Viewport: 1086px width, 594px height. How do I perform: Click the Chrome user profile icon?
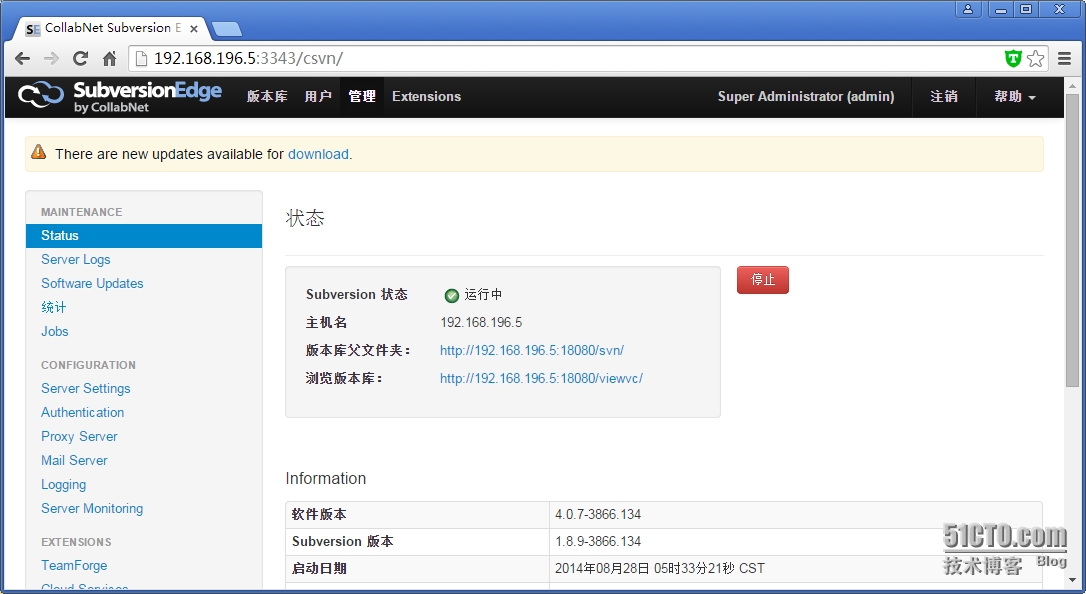(x=968, y=10)
